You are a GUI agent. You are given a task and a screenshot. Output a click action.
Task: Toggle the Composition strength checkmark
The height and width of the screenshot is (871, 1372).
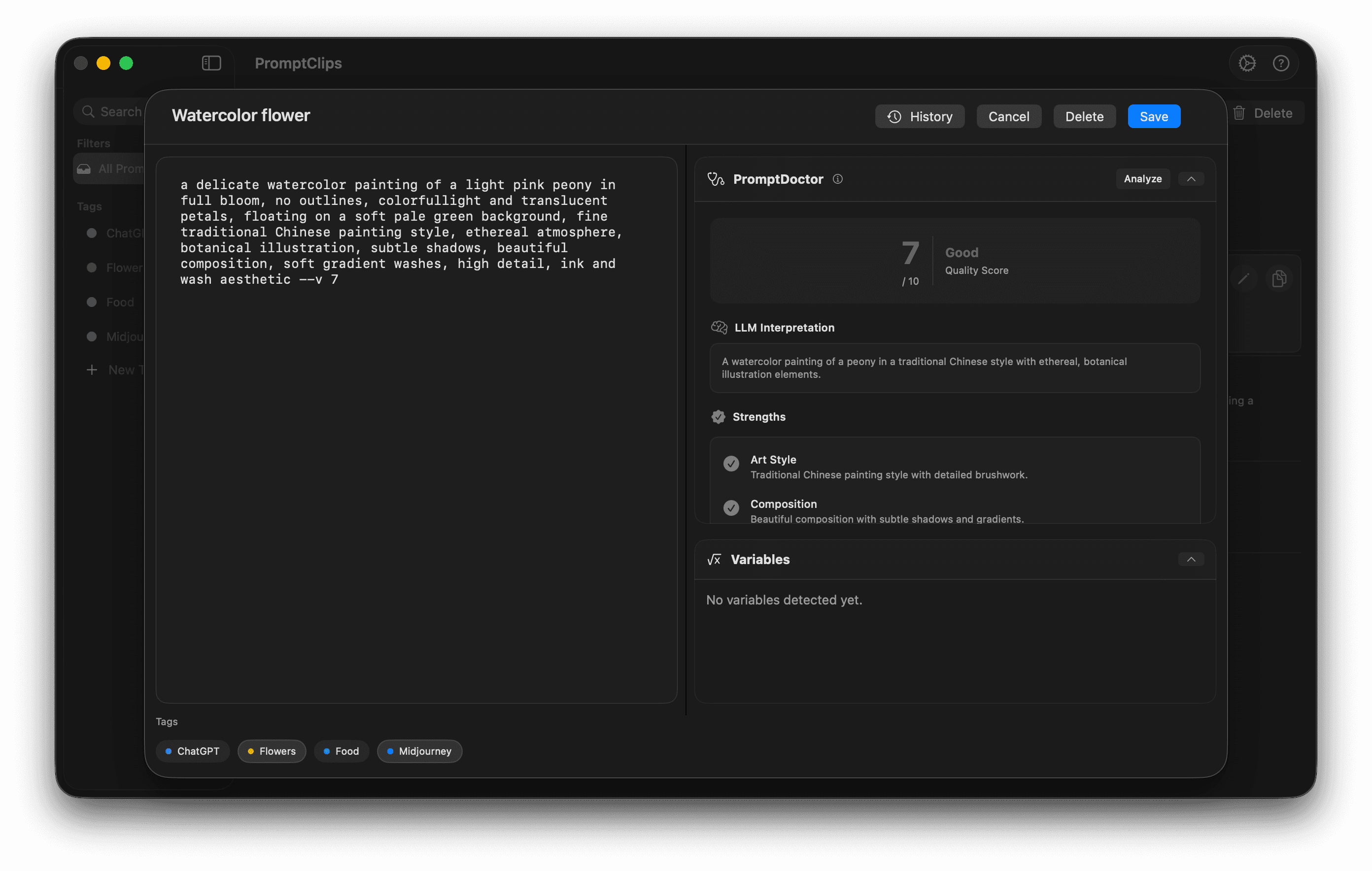tap(731, 507)
